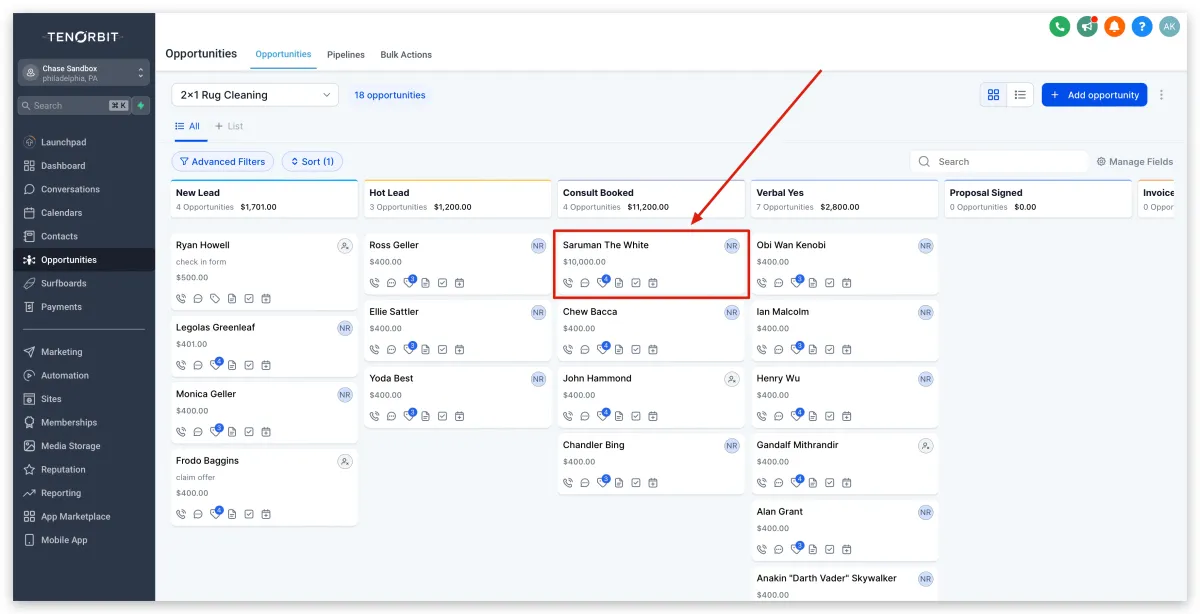Click the green phone dialer icon

(1060, 27)
